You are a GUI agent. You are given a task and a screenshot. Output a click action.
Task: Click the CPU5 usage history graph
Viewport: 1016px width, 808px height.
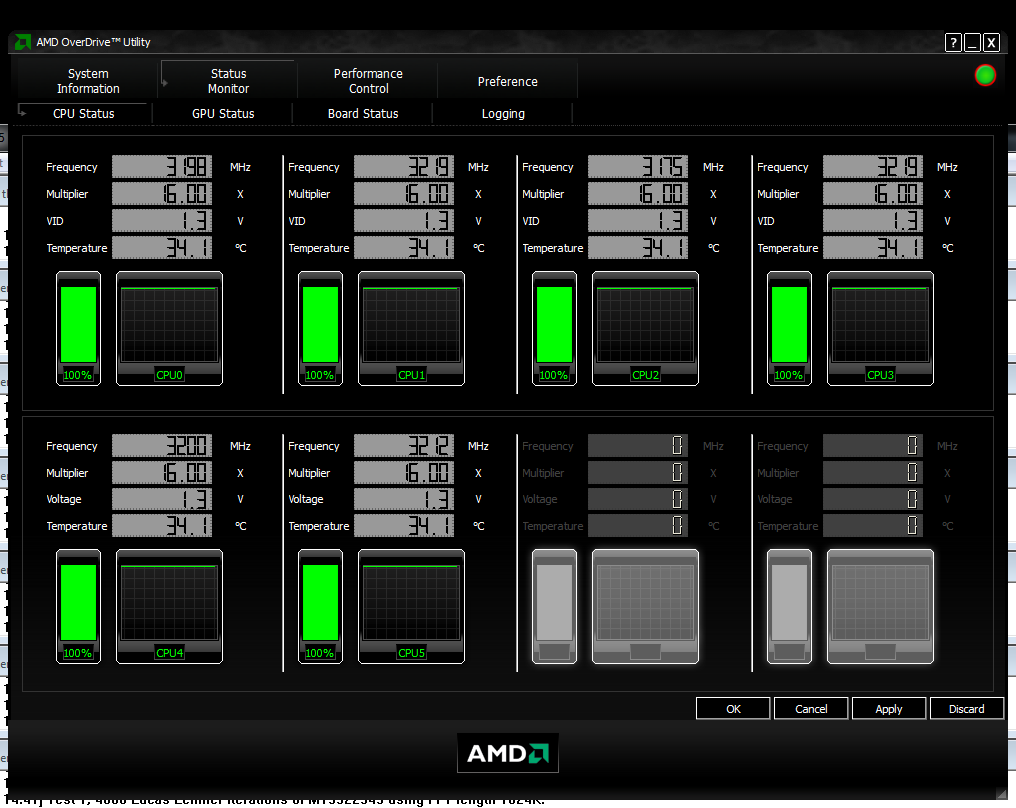click(411, 606)
